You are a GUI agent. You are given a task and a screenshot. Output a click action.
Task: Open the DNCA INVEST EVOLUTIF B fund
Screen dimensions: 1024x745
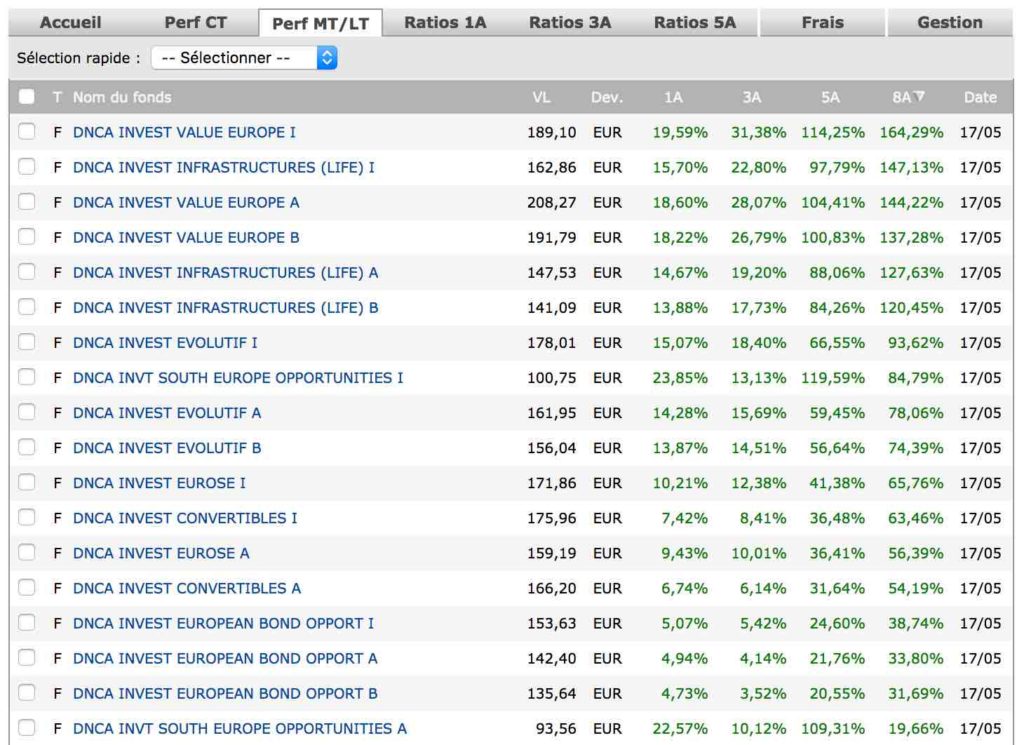tap(167, 448)
